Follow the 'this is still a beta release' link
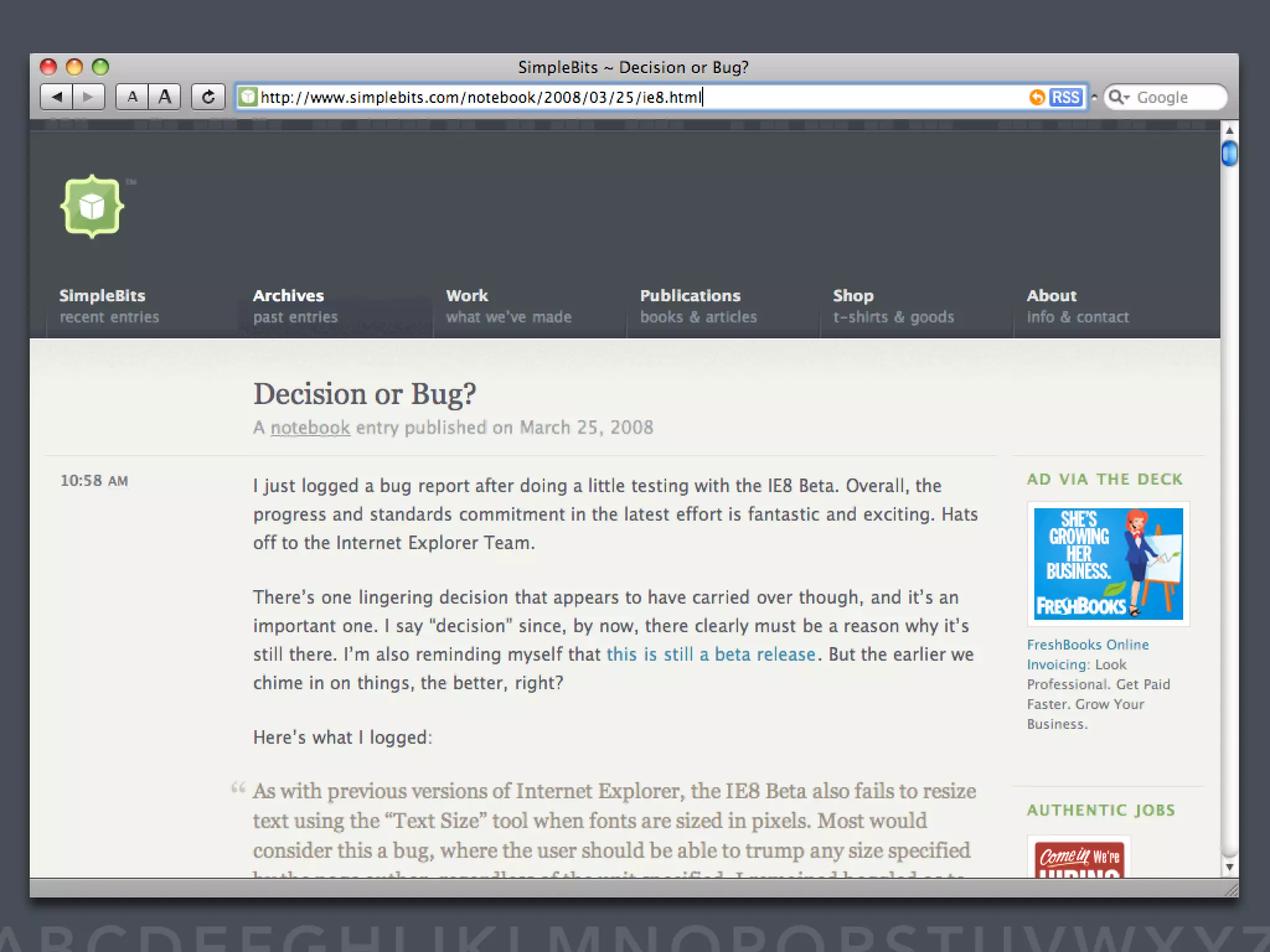This screenshot has height=952, width=1270. coord(711,654)
